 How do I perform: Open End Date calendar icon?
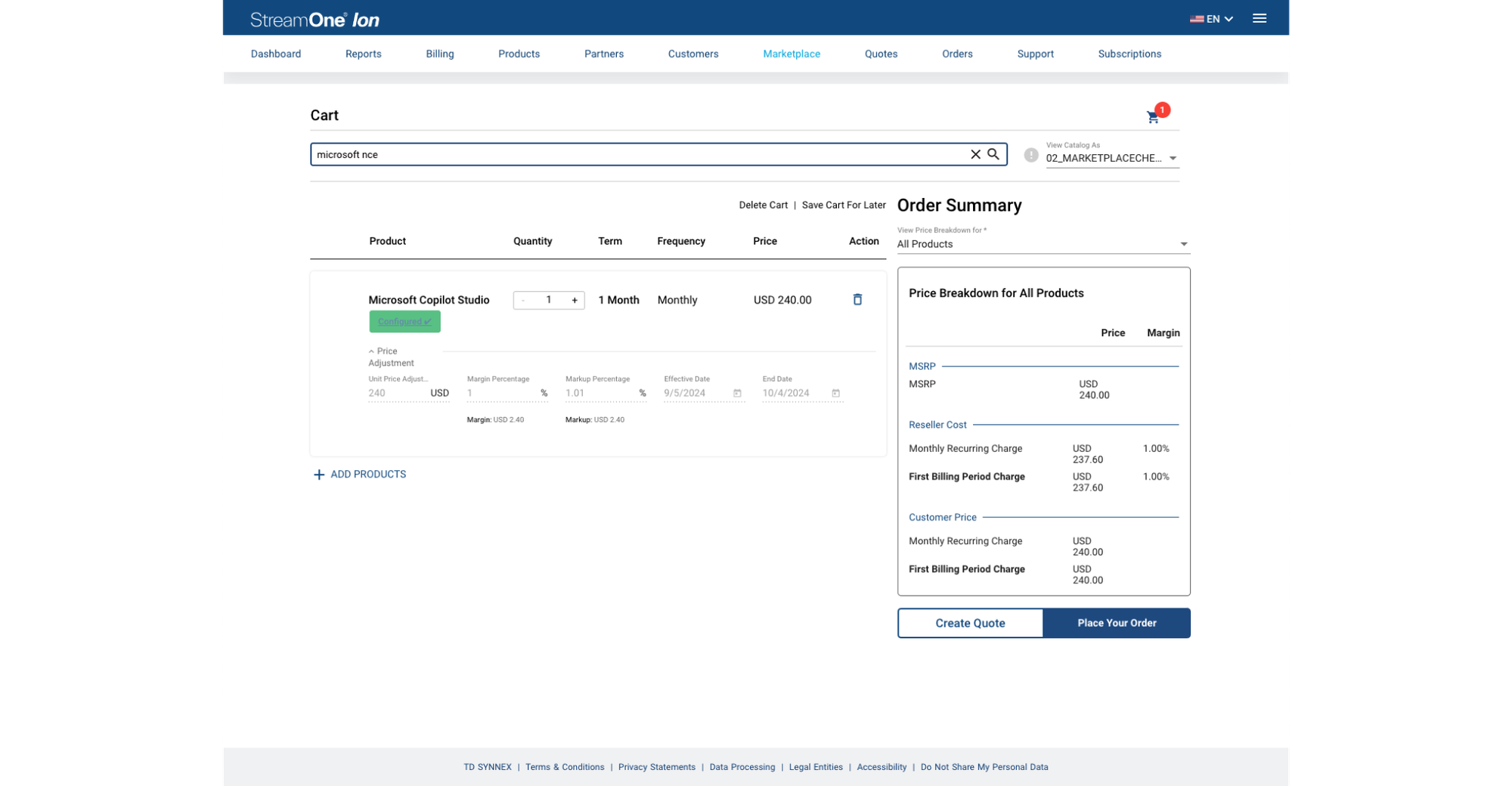tap(835, 393)
